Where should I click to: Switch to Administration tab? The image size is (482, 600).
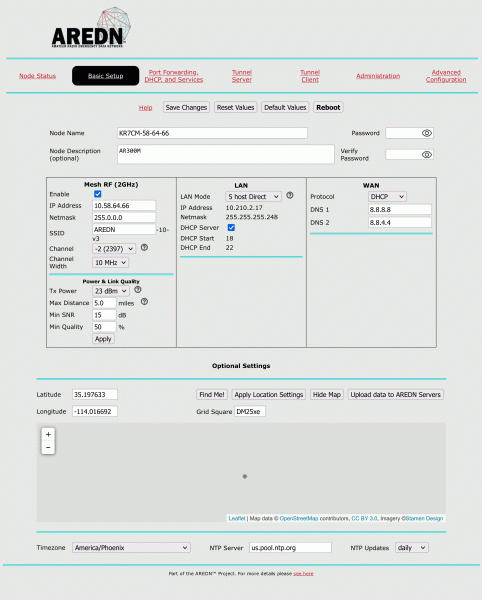378,76
